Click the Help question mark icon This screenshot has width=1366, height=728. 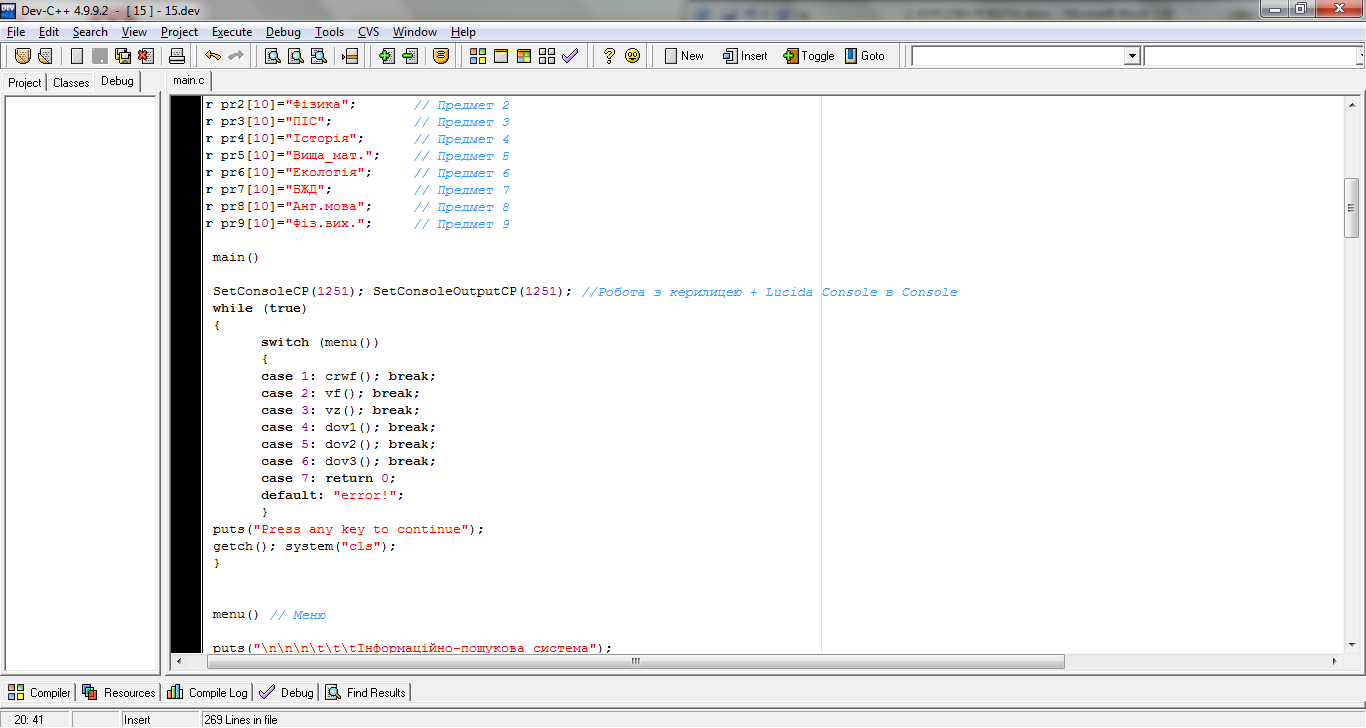pos(608,56)
